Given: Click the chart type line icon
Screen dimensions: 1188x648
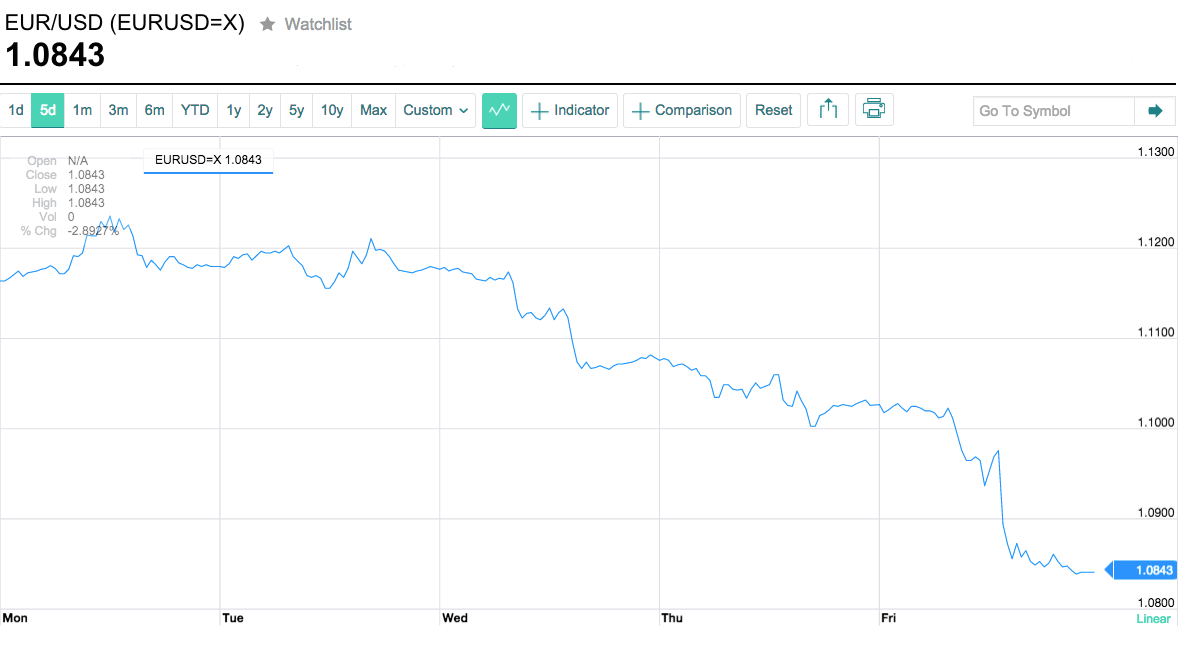Looking at the screenshot, I should click(x=499, y=111).
